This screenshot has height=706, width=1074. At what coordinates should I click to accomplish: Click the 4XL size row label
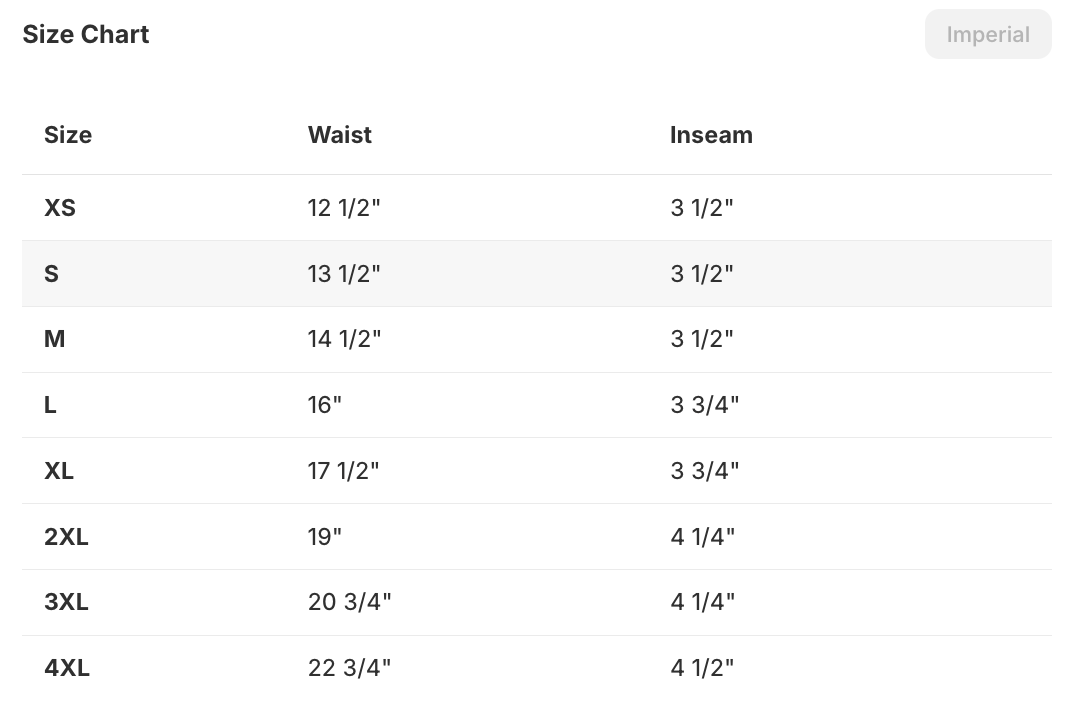[67, 668]
